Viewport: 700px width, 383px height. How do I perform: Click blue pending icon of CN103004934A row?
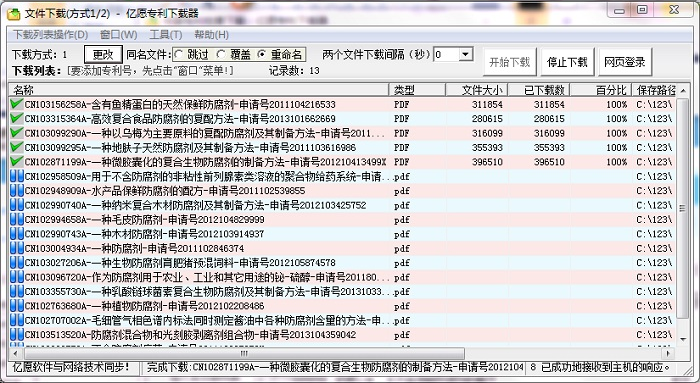[17, 248]
